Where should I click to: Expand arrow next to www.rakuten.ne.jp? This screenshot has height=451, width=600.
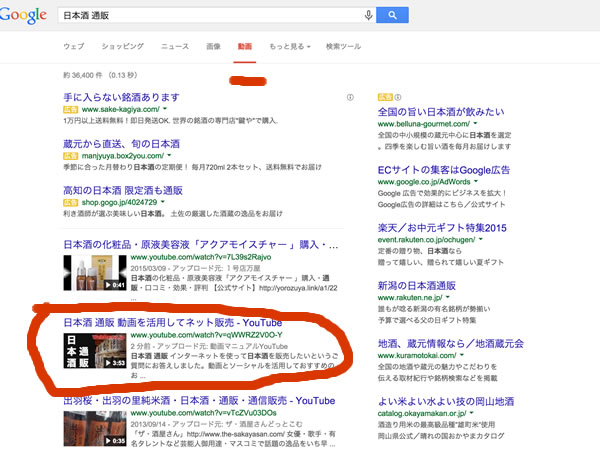pyautogui.click(x=448, y=297)
